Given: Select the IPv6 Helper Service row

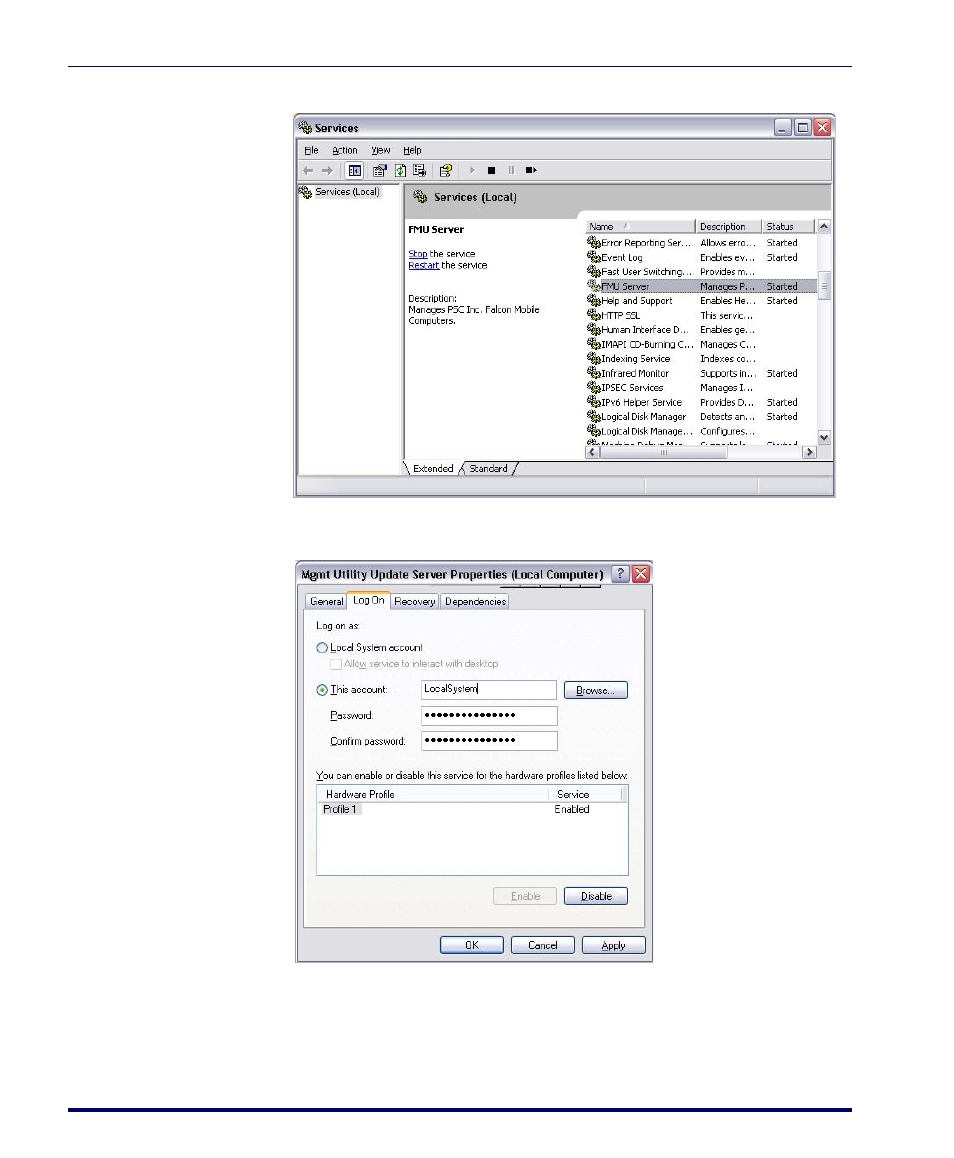Looking at the screenshot, I should point(701,402).
